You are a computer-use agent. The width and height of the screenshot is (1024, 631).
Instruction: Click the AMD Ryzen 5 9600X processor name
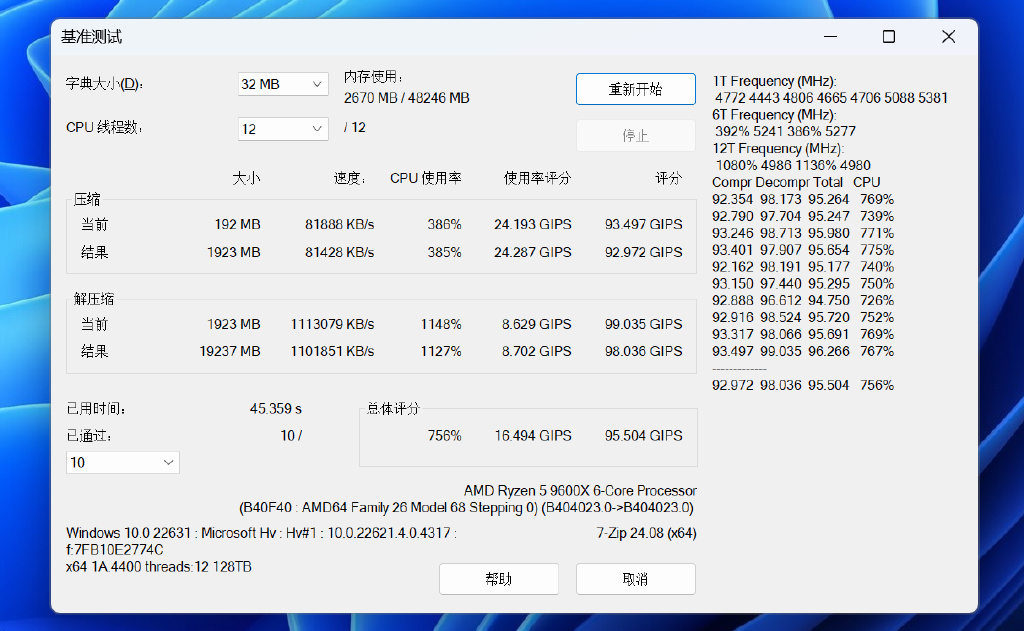point(581,491)
